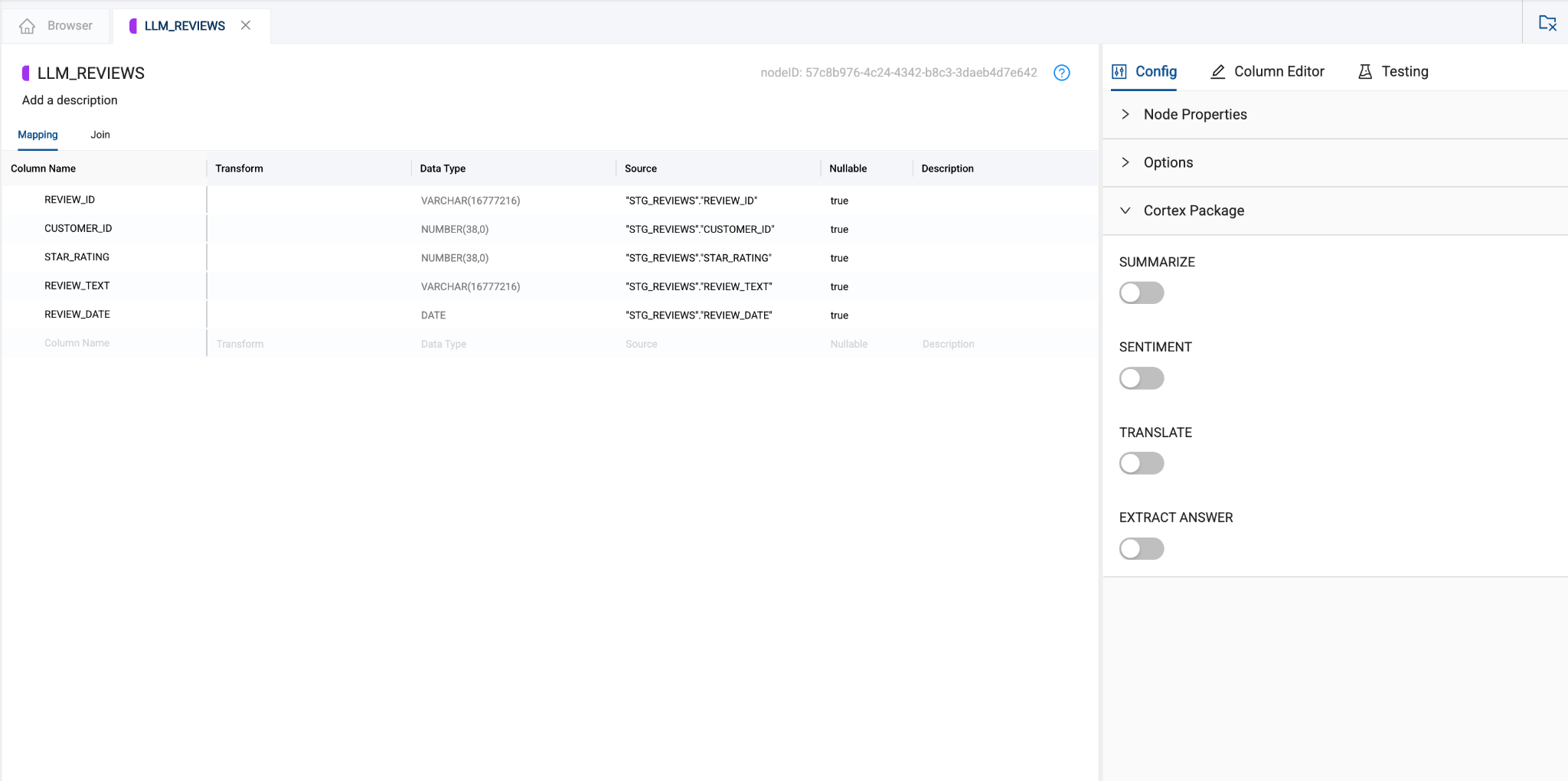Click the close-folder icon at top right
This screenshot has width=1568, height=781.
1547,23
